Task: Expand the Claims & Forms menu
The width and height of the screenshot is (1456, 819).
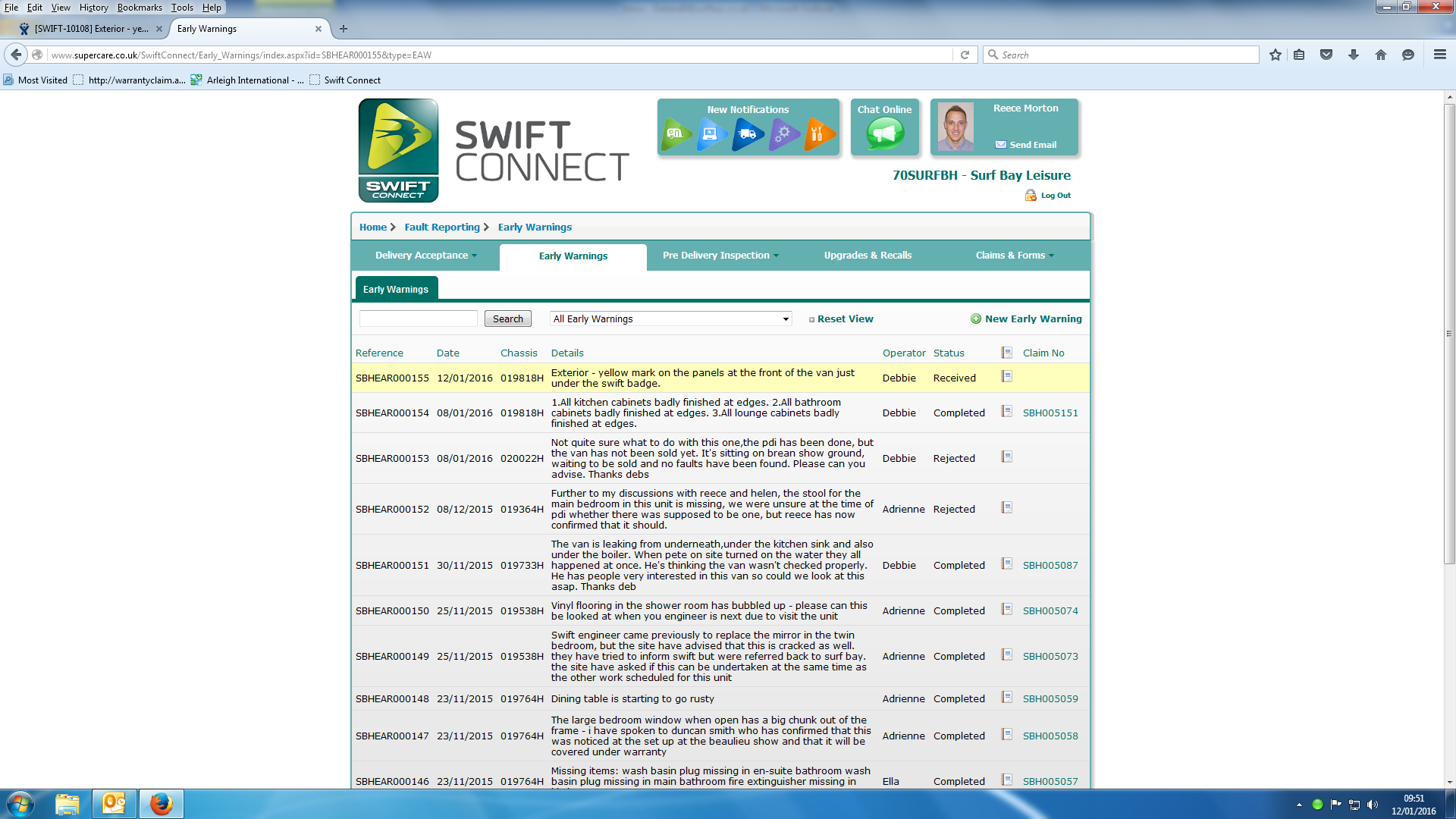Action: click(x=1014, y=256)
